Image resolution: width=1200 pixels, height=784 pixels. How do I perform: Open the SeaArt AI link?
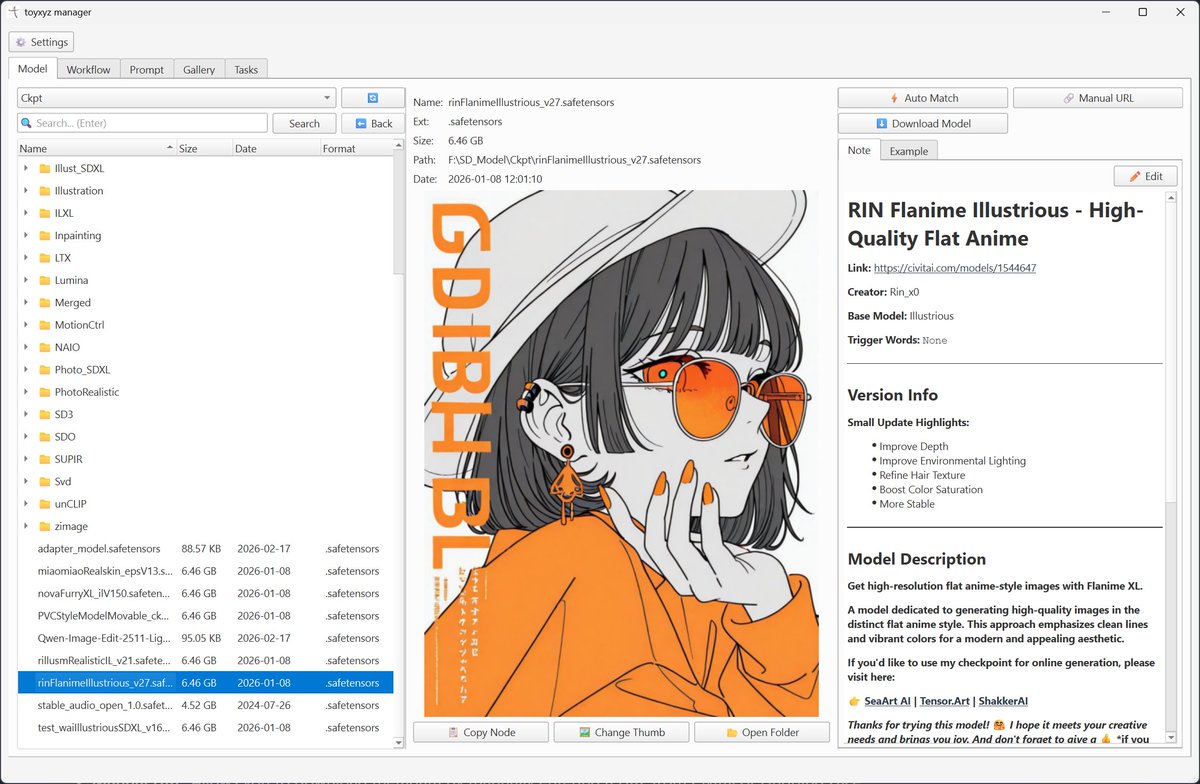[887, 701]
